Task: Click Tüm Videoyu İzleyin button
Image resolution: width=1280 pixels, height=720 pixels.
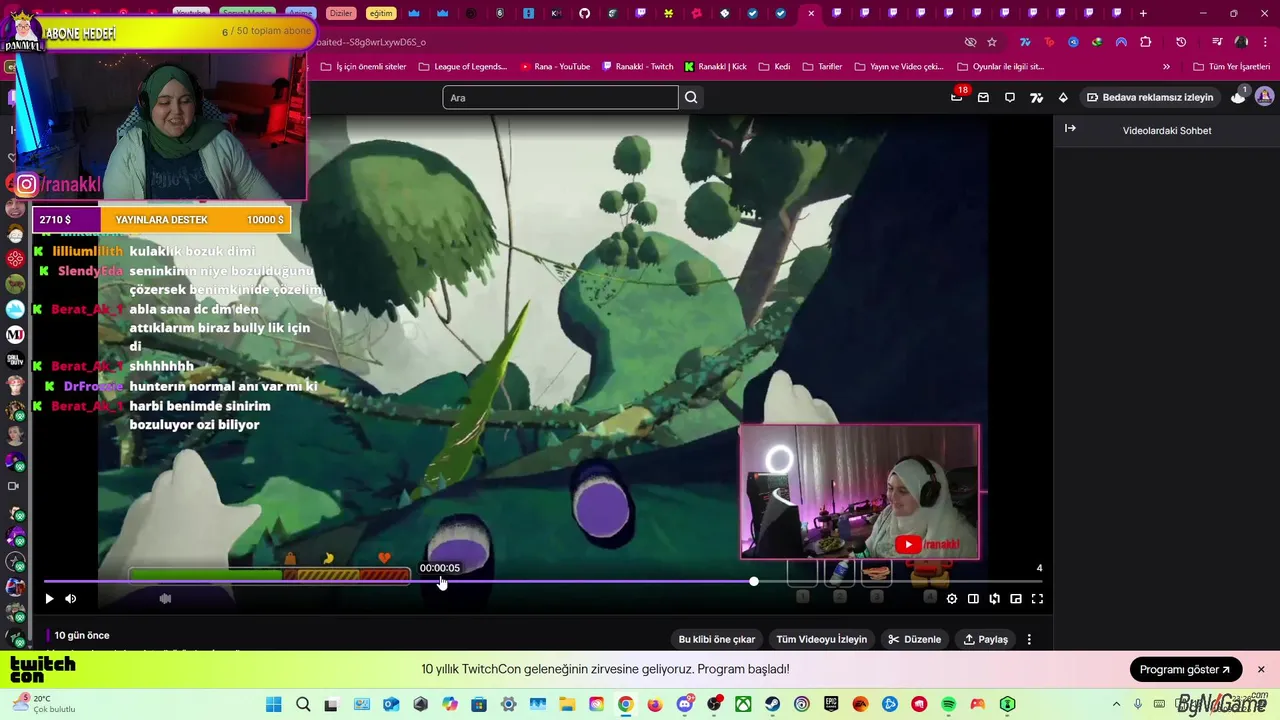Action: pos(822,639)
